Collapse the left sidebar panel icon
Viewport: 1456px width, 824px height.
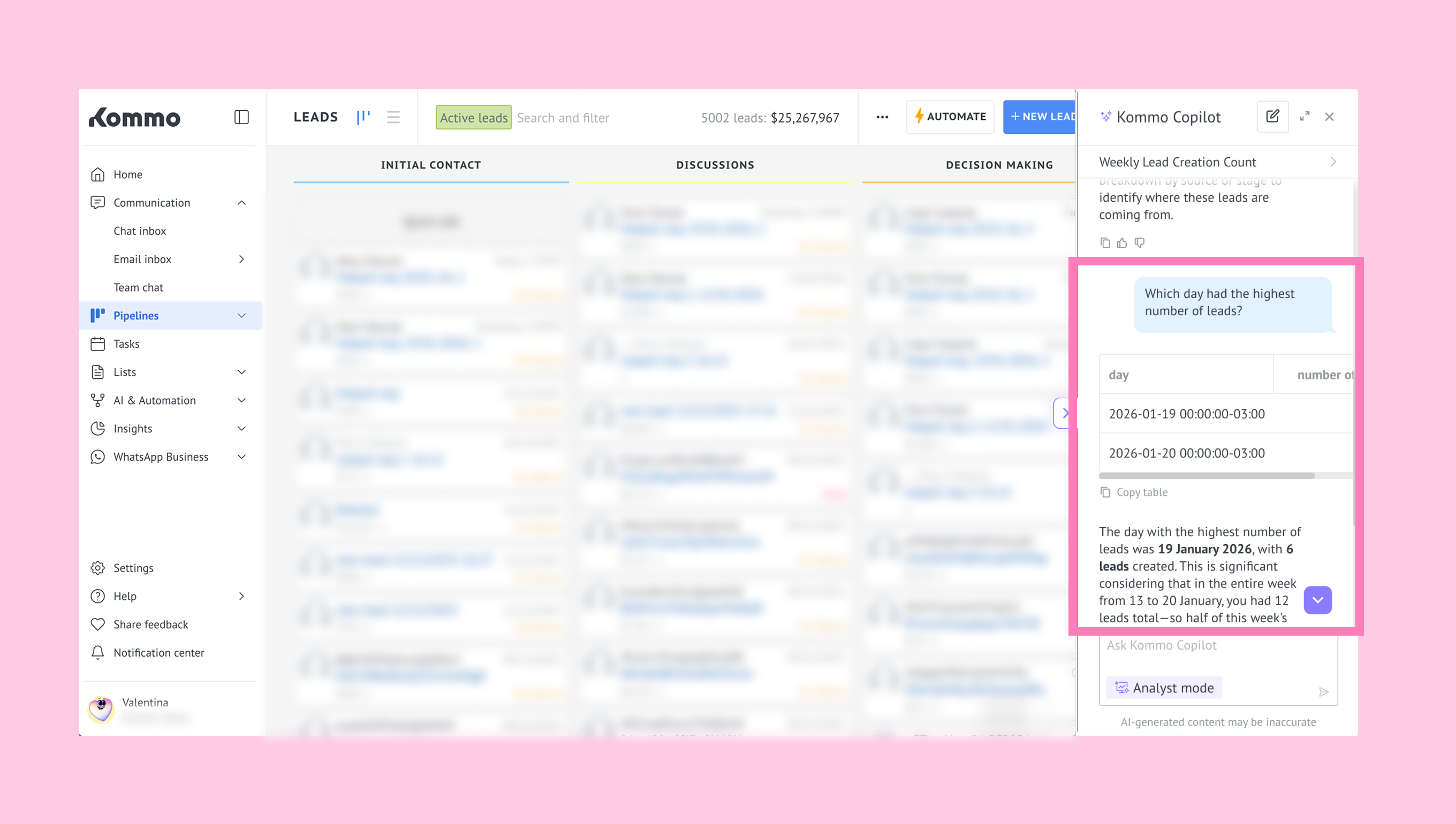pos(241,117)
